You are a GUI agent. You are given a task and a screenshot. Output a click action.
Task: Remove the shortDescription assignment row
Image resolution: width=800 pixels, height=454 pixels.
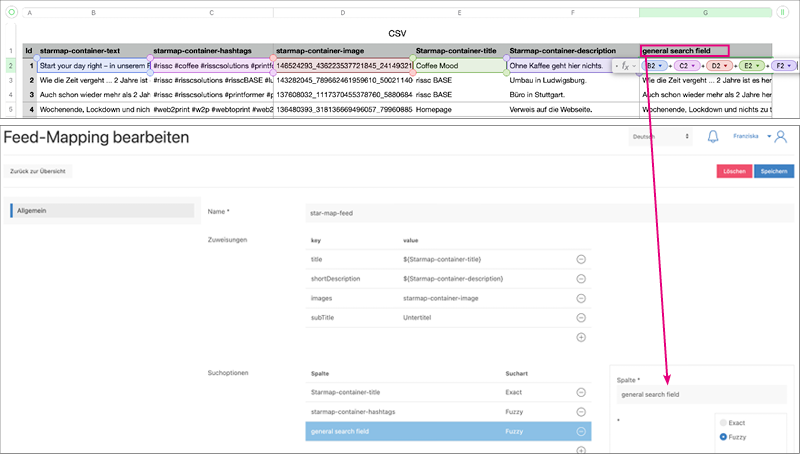pyautogui.click(x=581, y=279)
